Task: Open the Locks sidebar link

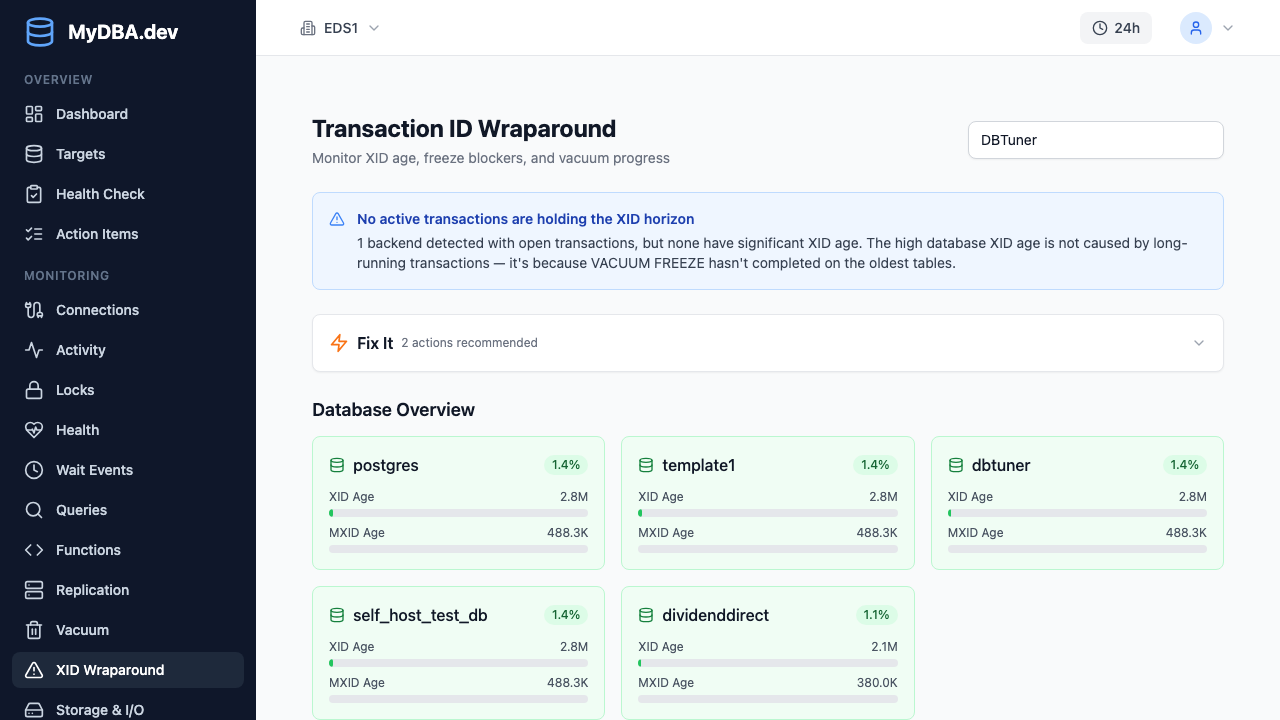Action: (128, 390)
